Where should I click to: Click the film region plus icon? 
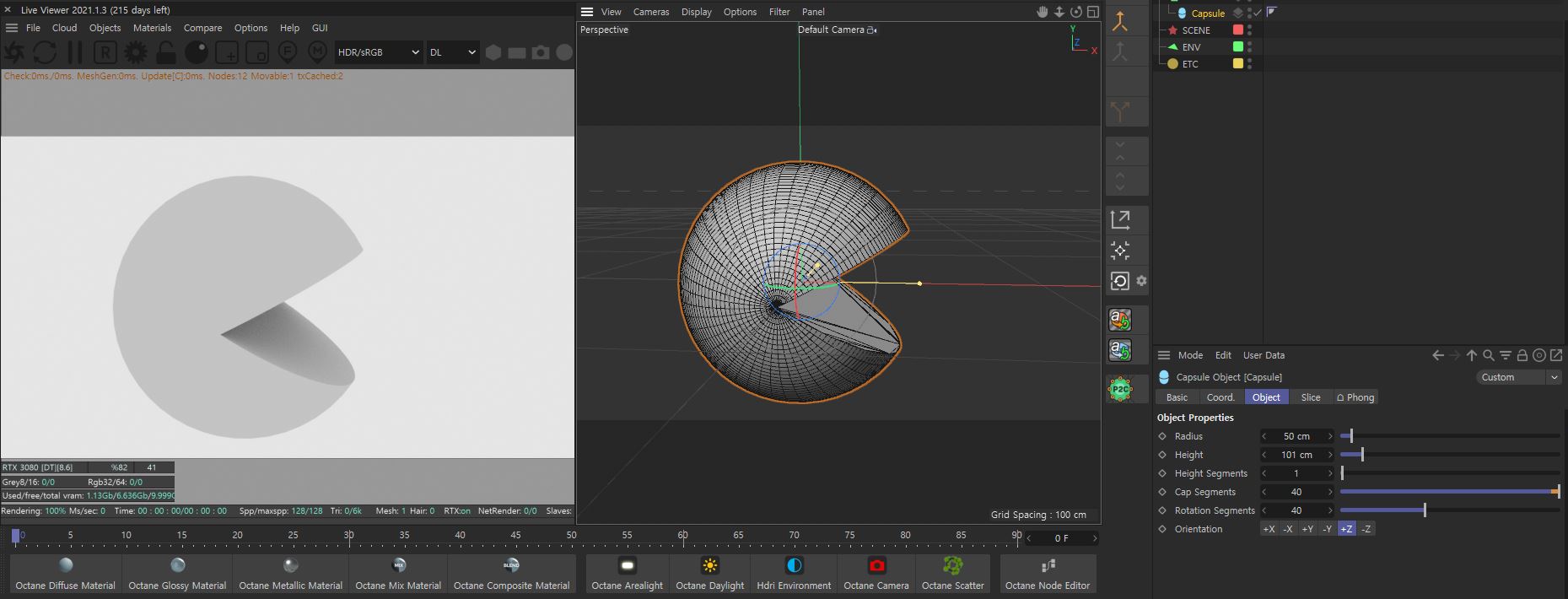[227, 52]
